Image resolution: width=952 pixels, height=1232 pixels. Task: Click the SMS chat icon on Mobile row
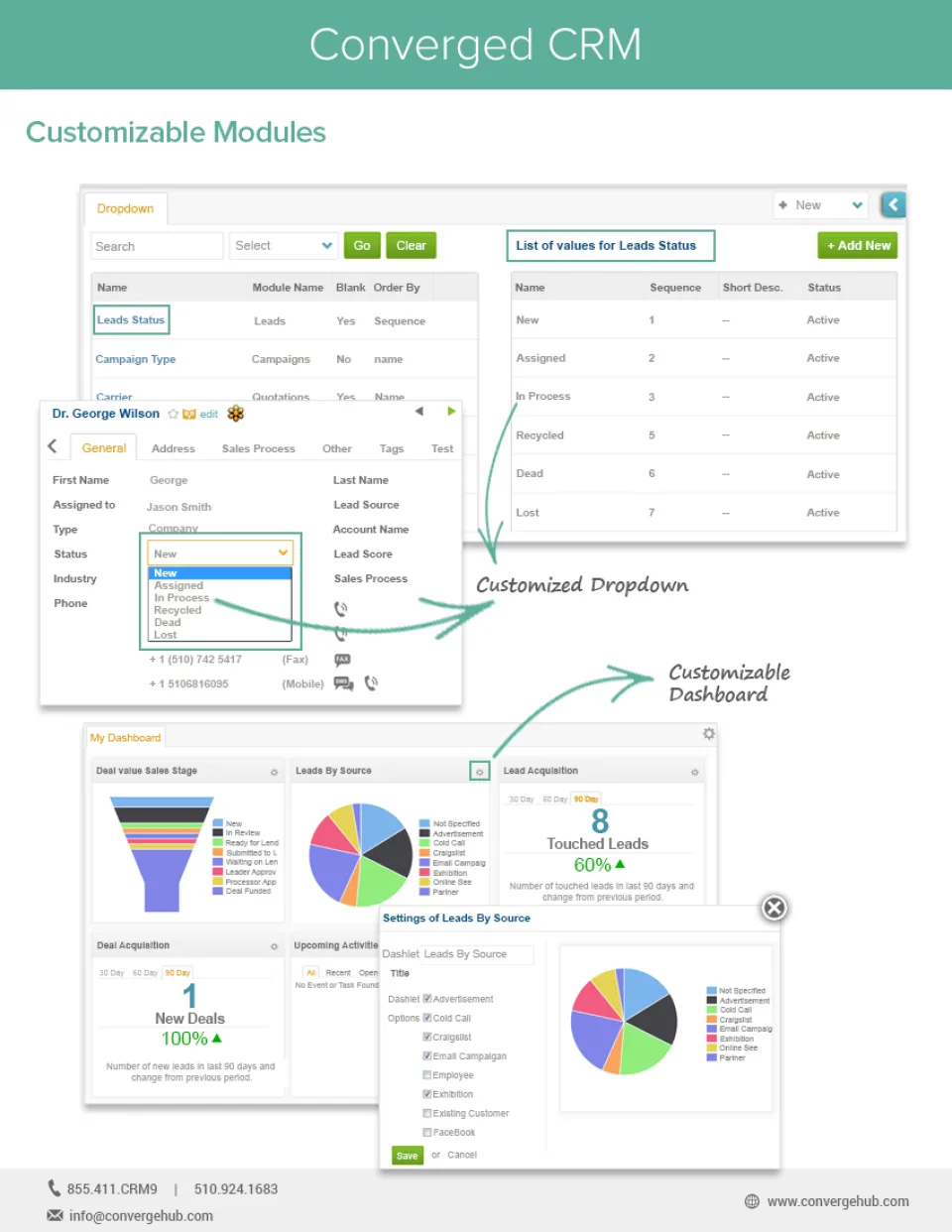coord(343,683)
